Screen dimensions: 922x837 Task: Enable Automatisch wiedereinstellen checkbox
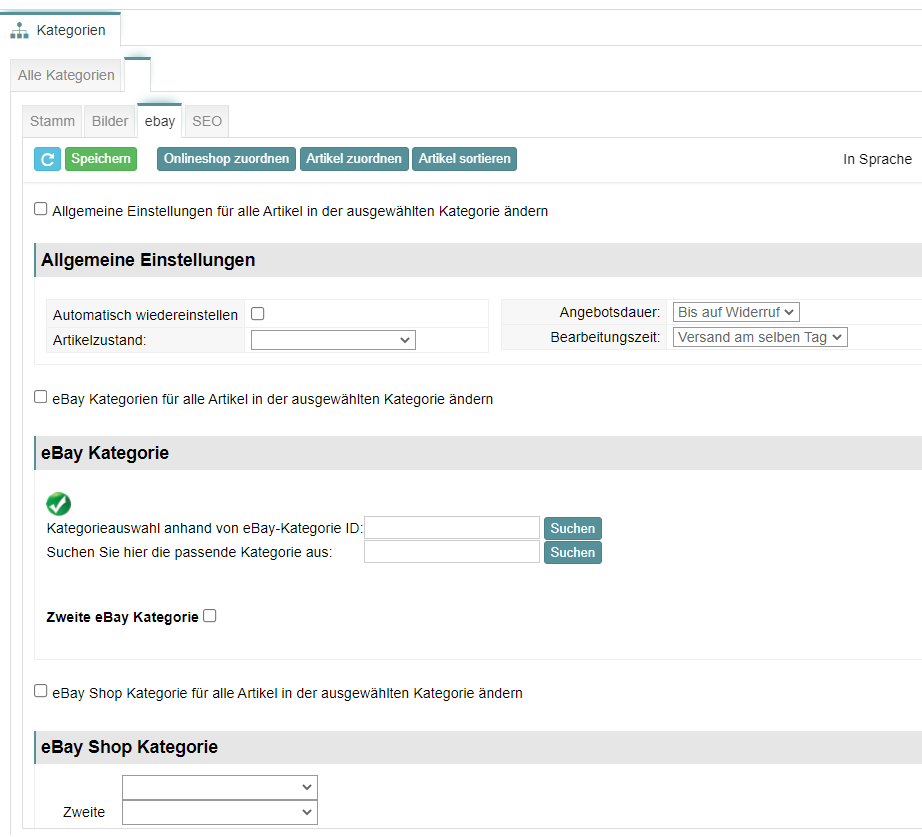258,314
